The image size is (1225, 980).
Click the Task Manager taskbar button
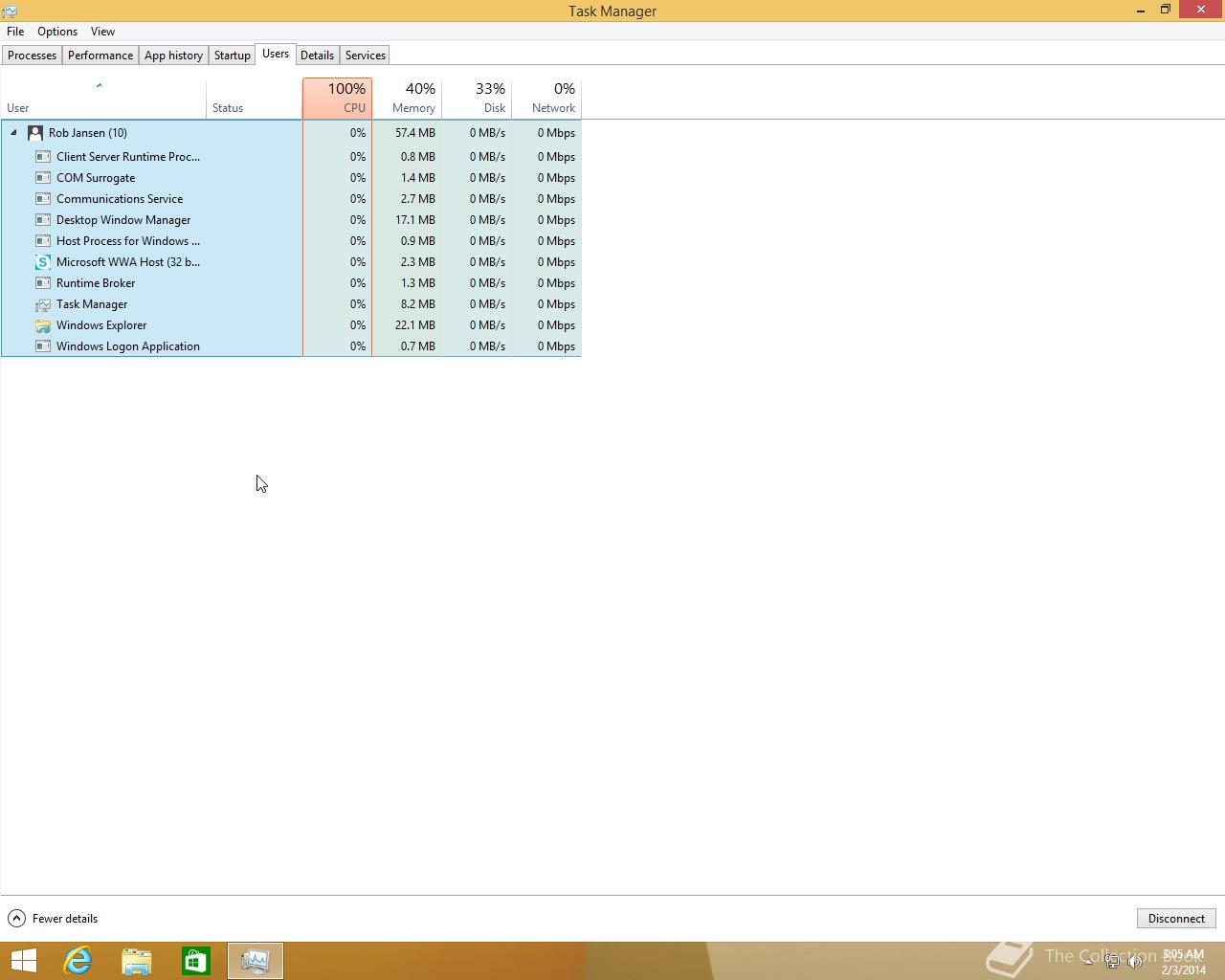256,961
